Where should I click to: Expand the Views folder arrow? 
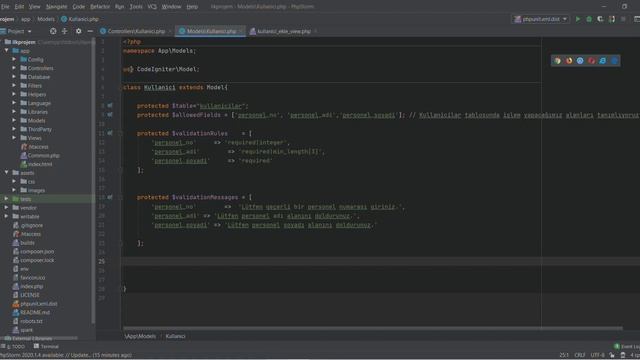pyautogui.click(x=14, y=138)
